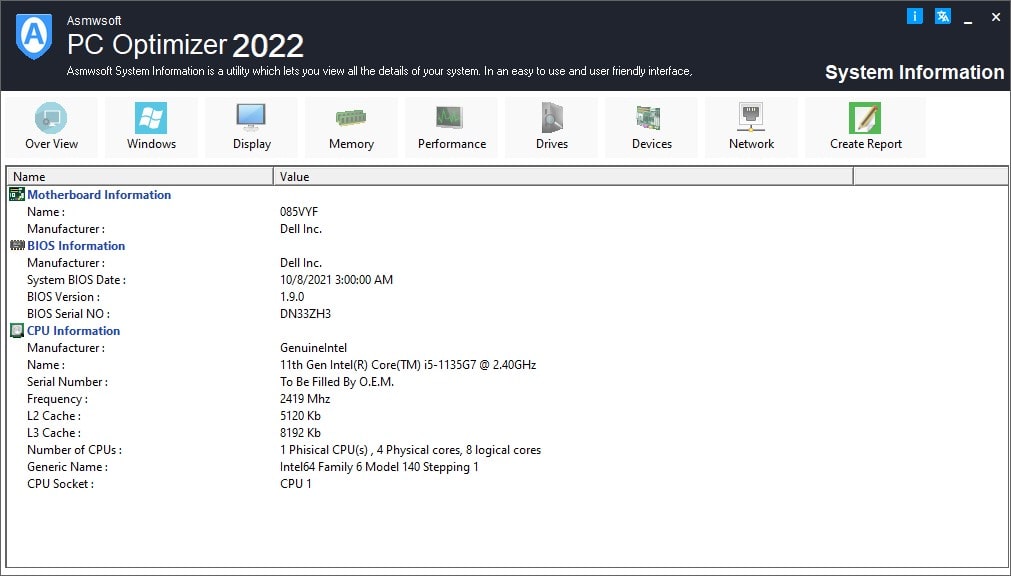Click the CPU 1 socket value
Image resolution: width=1011 pixels, height=576 pixels.
point(296,484)
